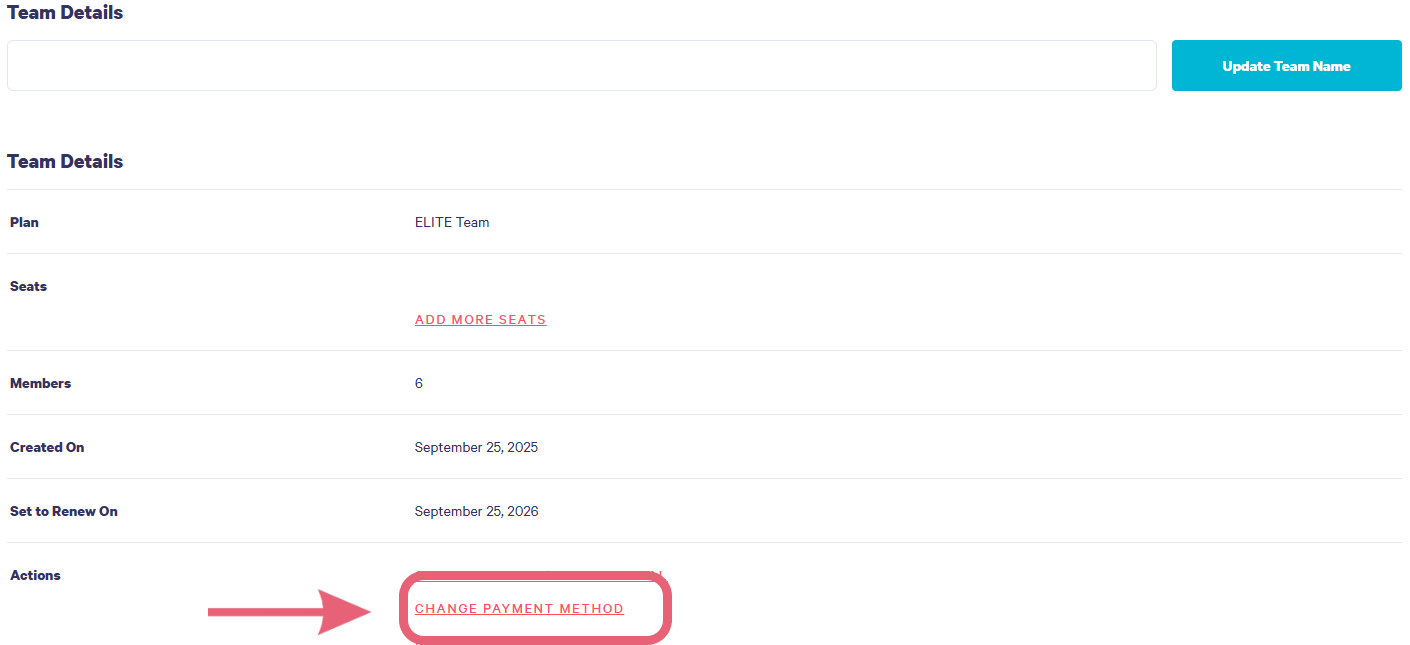Select the Seats row label
Viewport: 1410px width, 645px height.
[x=28, y=286]
